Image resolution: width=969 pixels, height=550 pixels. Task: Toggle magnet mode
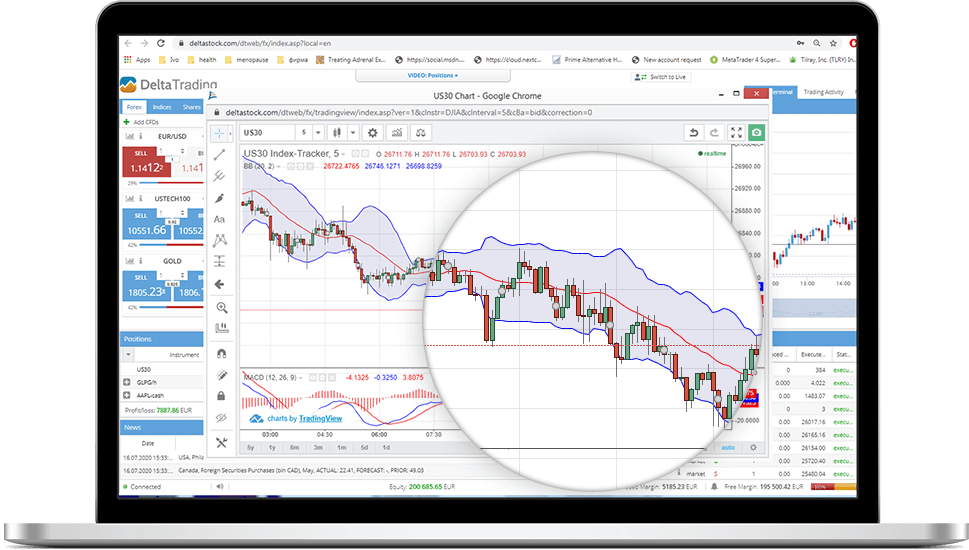tap(221, 353)
